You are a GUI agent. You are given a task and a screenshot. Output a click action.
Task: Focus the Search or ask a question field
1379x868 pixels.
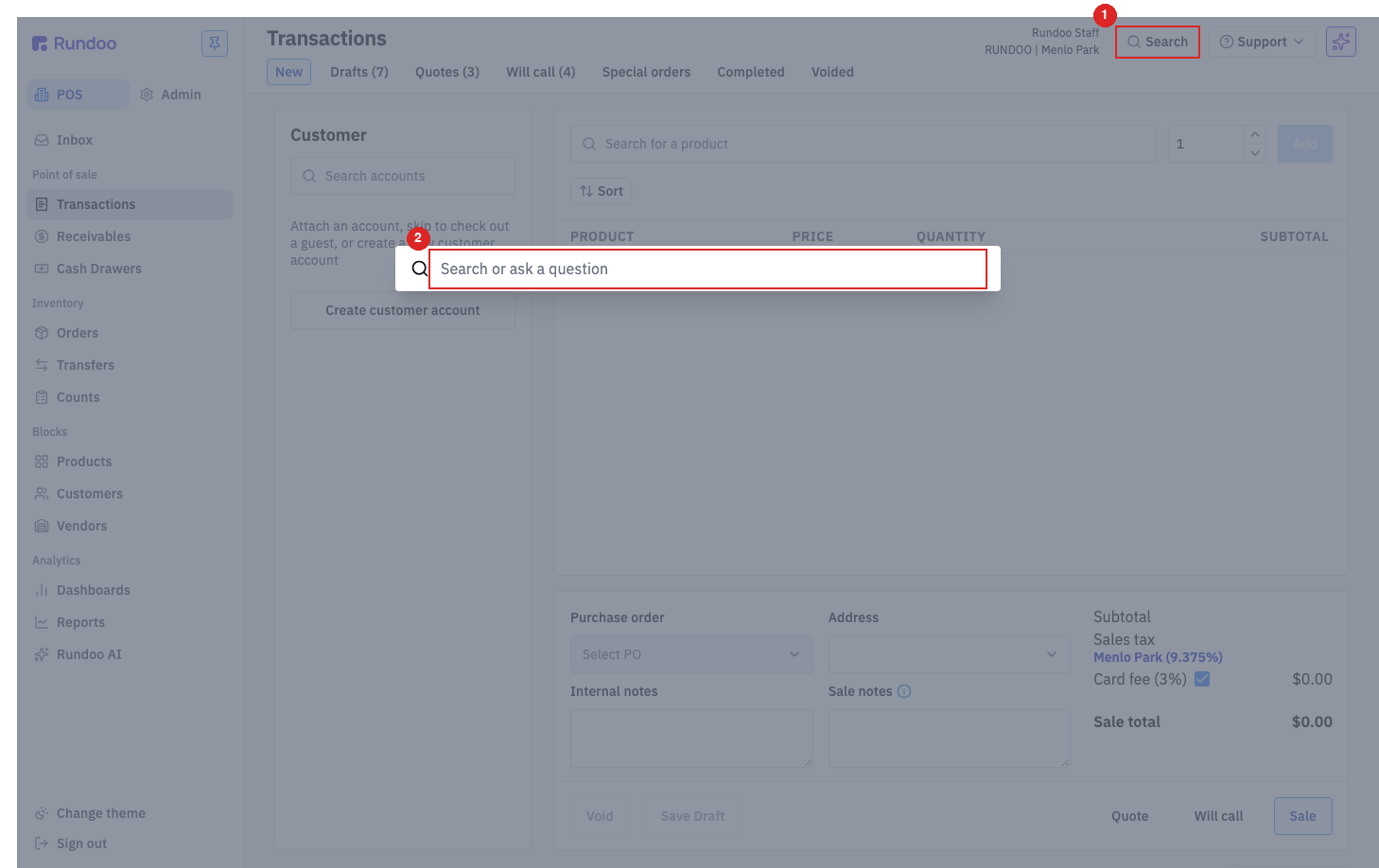click(x=707, y=269)
